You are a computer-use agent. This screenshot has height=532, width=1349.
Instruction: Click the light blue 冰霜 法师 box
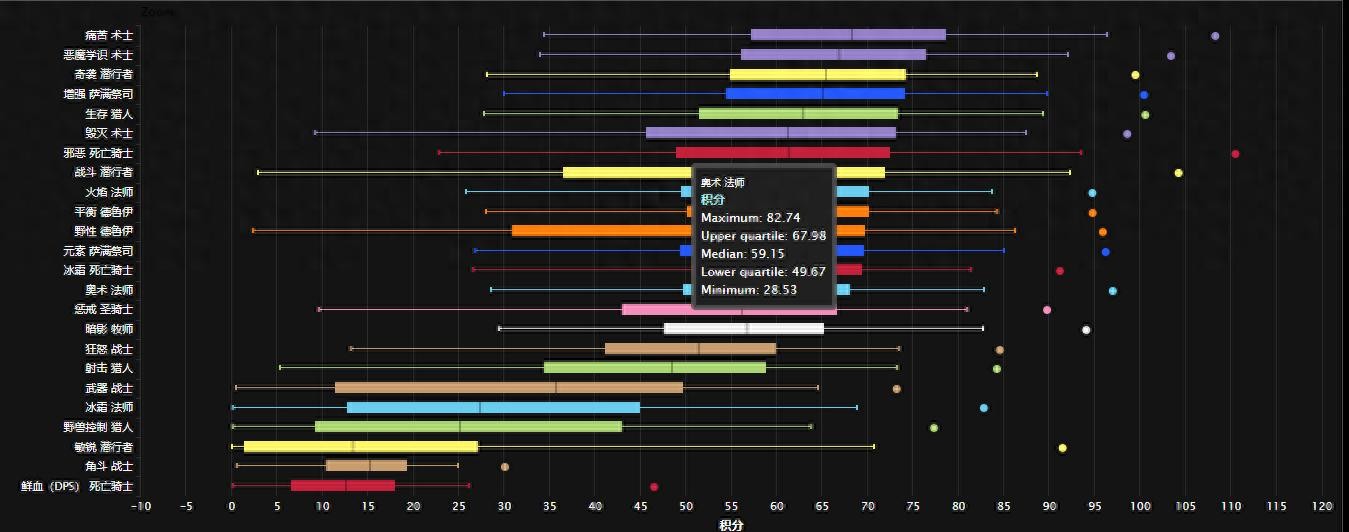pyautogui.click(x=492, y=408)
